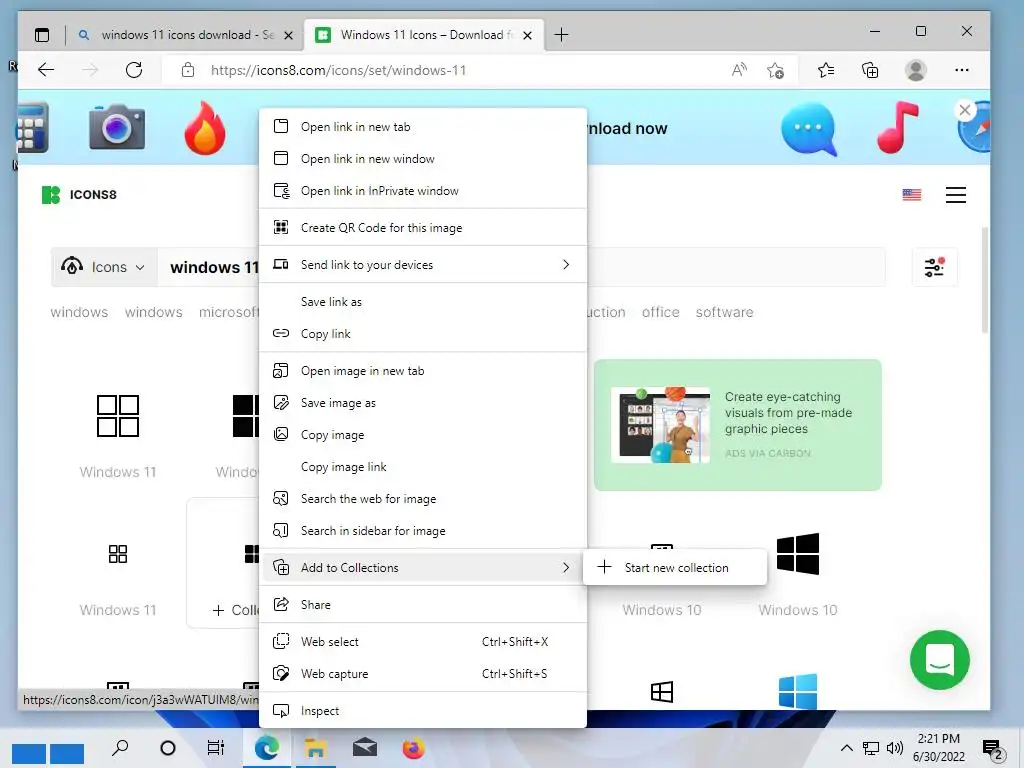Click the page vertical scrollbar
This screenshot has width=1024, height=768.
(985, 281)
